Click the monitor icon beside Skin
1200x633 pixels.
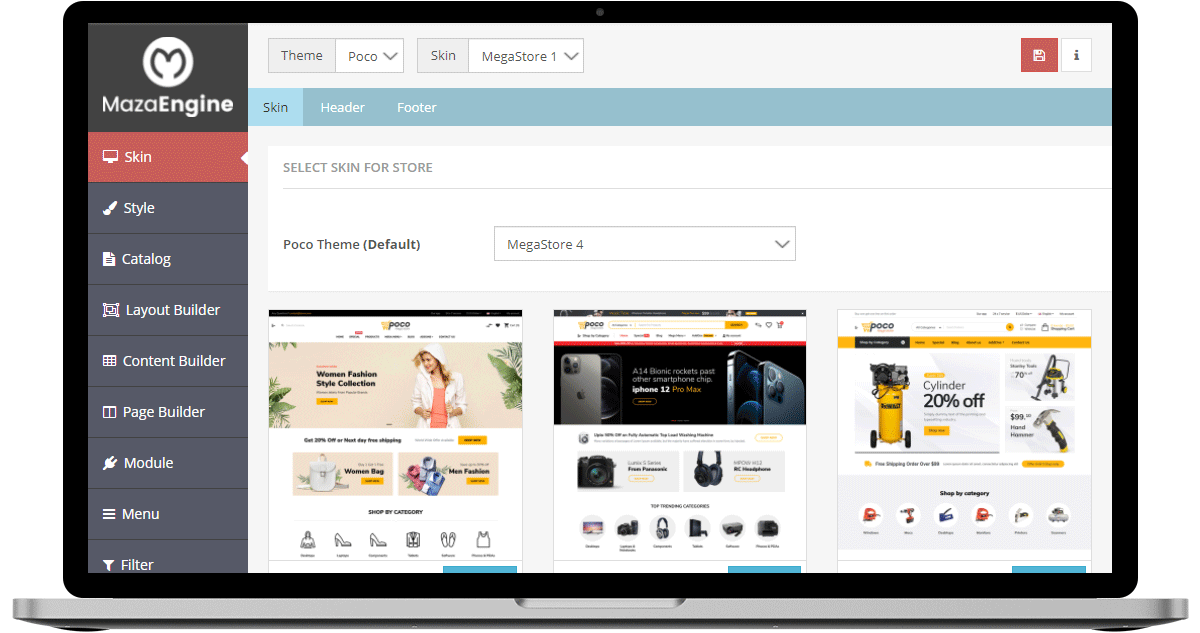click(x=111, y=157)
